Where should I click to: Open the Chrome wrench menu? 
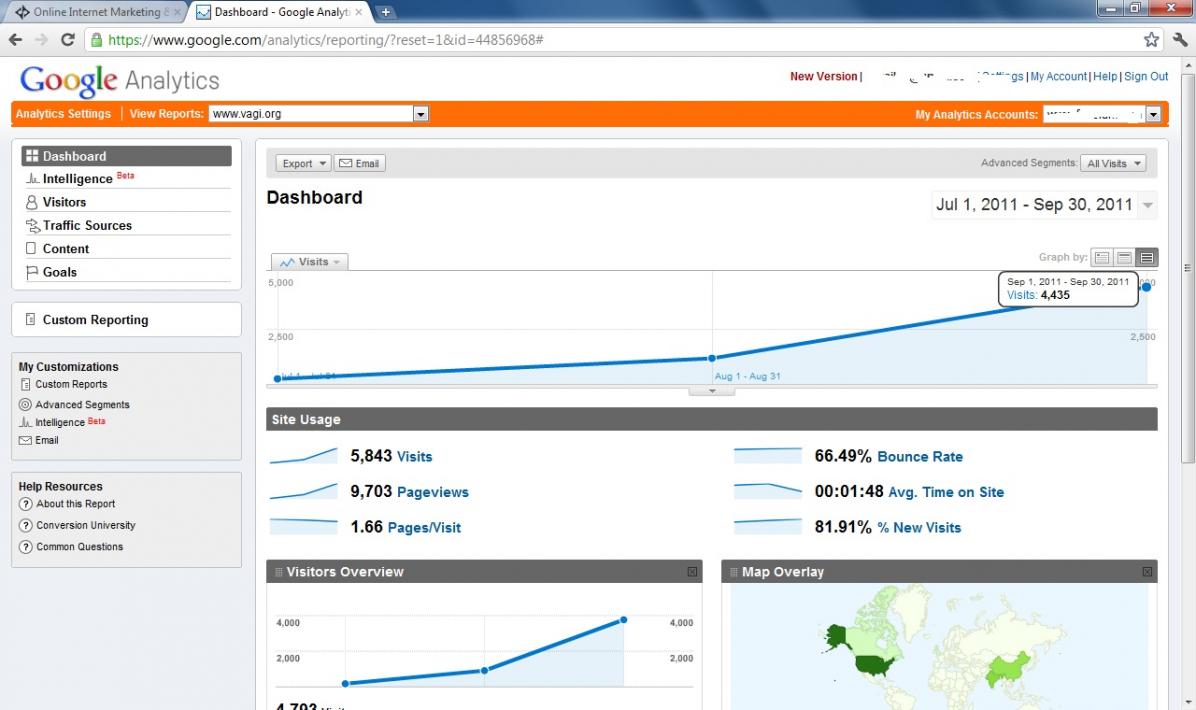point(1180,40)
